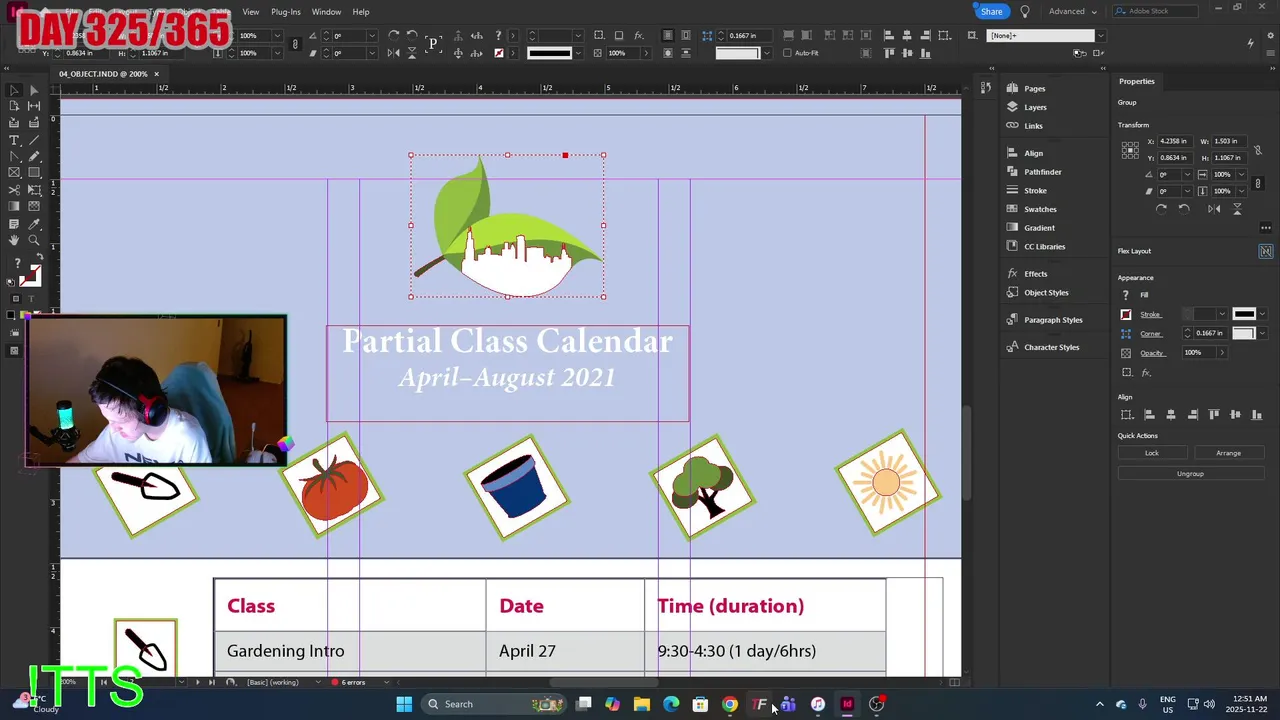
Task: Select the Scissors tool
Action: coord(14,190)
